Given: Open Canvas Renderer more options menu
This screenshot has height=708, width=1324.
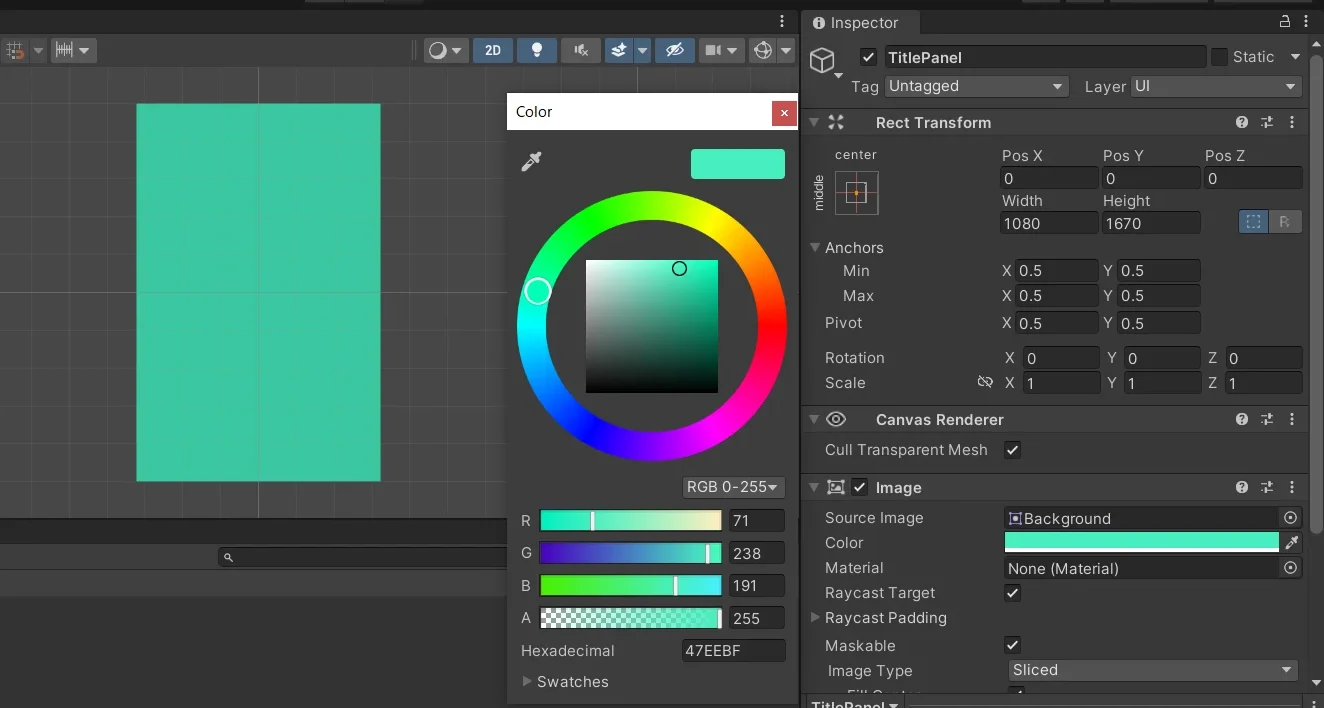Looking at the screenshot, I should pyautogui.click(x=1292, y=420).
